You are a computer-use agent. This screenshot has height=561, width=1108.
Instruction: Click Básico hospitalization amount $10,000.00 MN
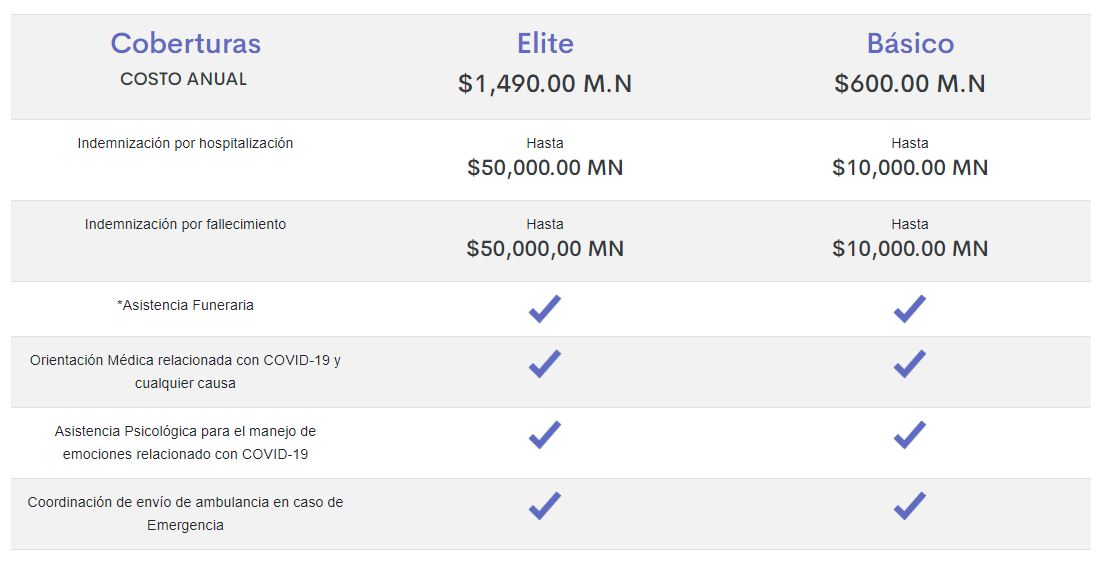pos(910,167)
